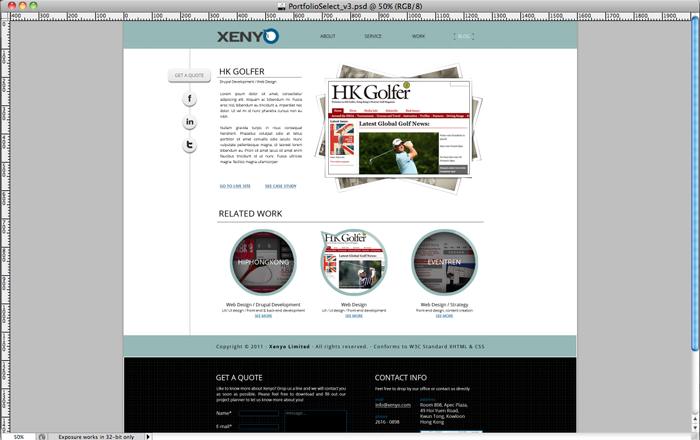Click SEE MORE under Web Design / Strategy

(x=444, y=316)
